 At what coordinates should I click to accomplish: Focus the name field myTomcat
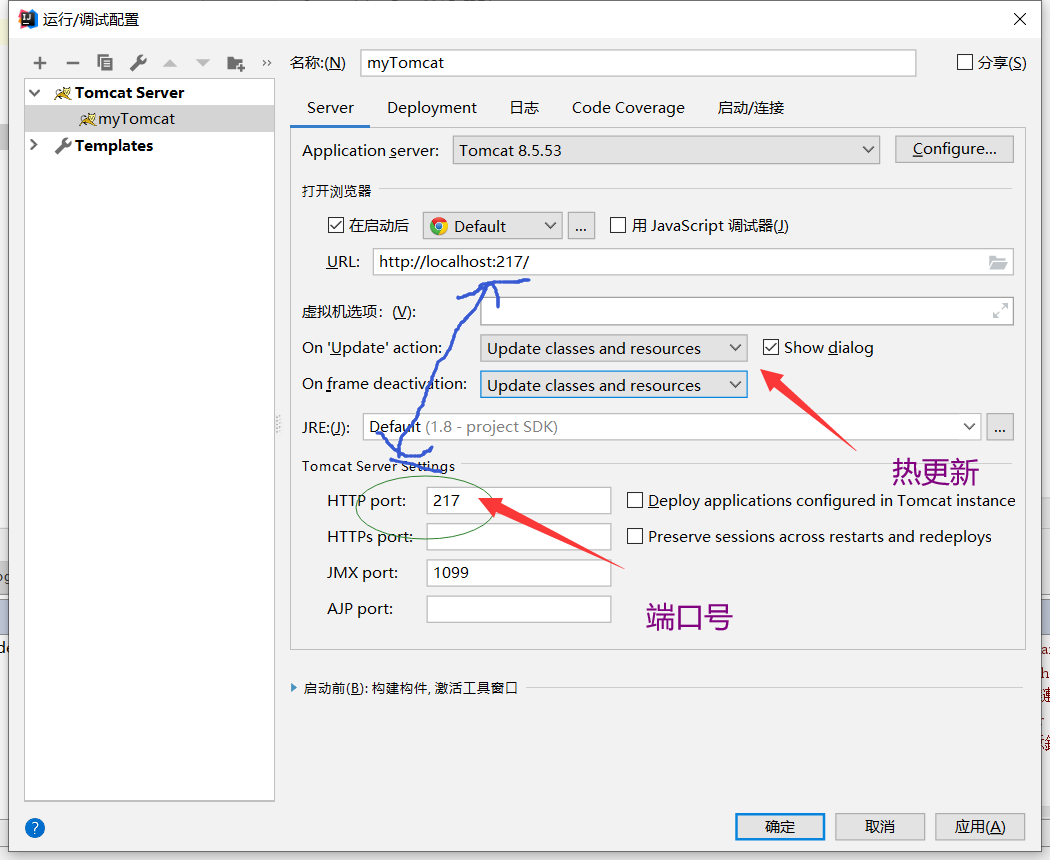coord(638,63)
